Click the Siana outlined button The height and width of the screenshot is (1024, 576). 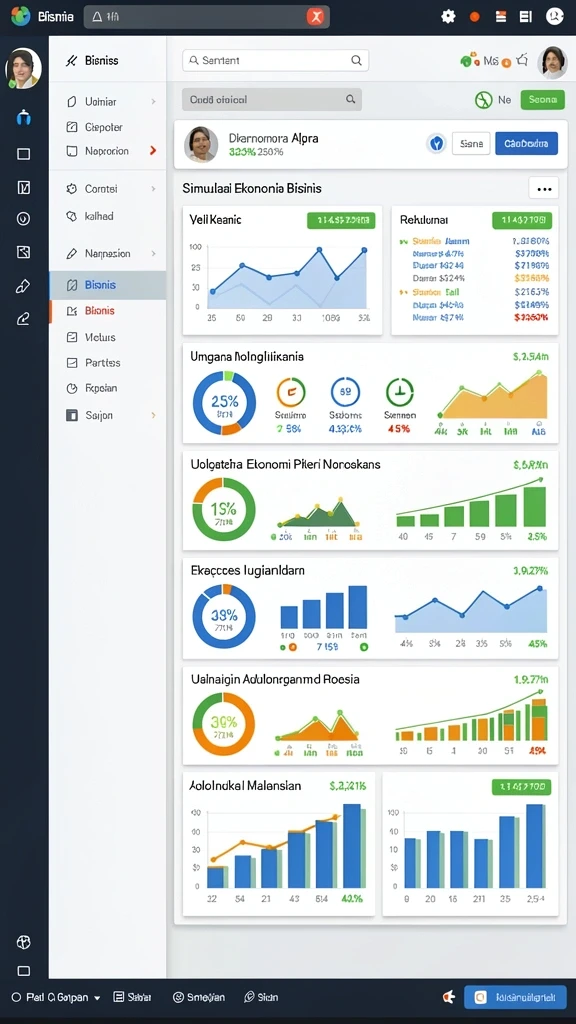pyautogui.click(x=471, y=143)
